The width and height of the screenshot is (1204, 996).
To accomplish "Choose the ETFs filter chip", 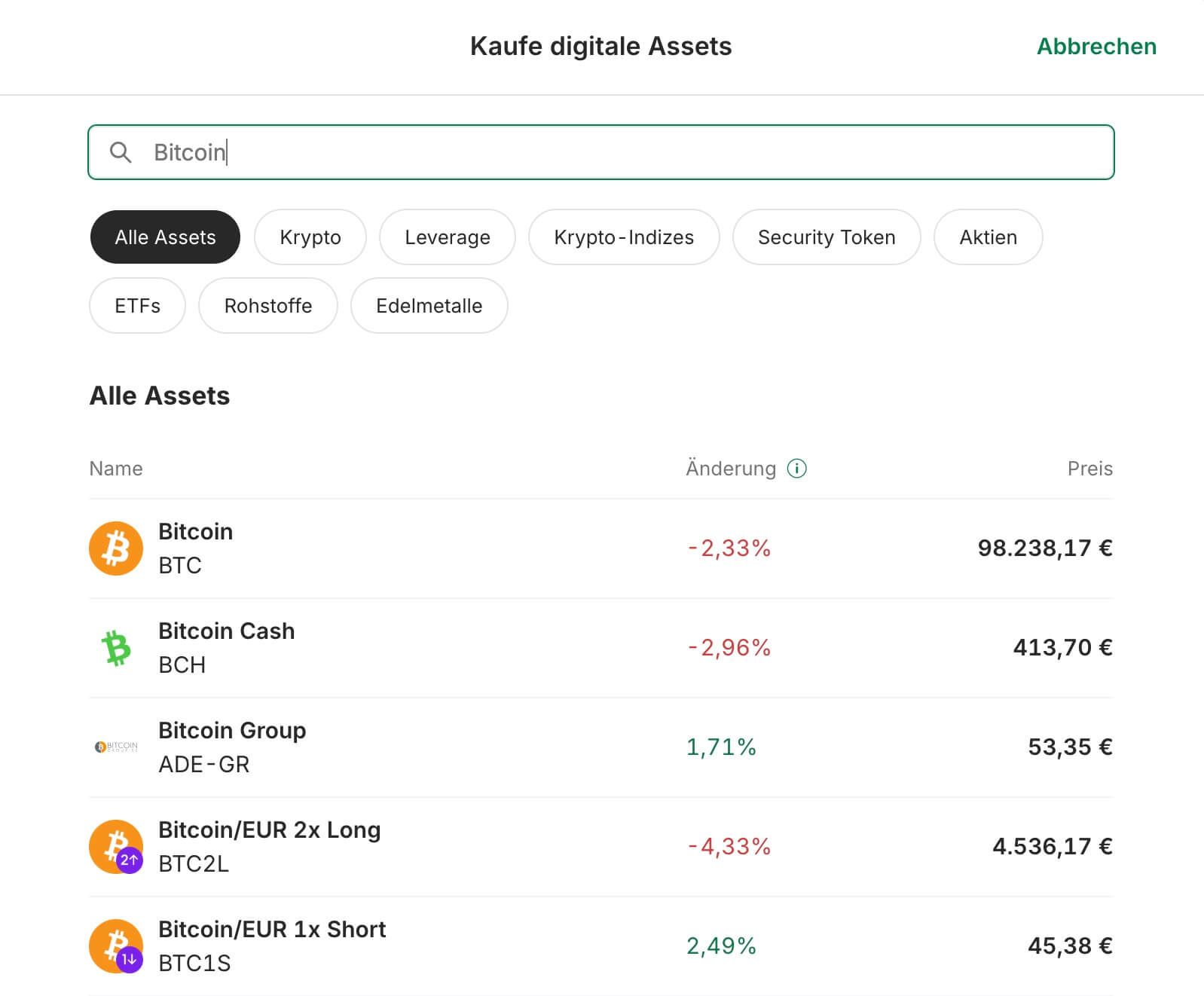I will (137, 306).
